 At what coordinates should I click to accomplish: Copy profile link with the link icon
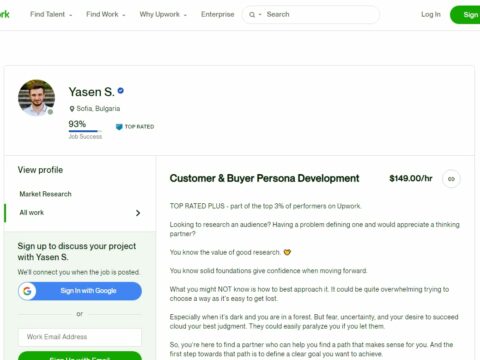tap(451, 179)
